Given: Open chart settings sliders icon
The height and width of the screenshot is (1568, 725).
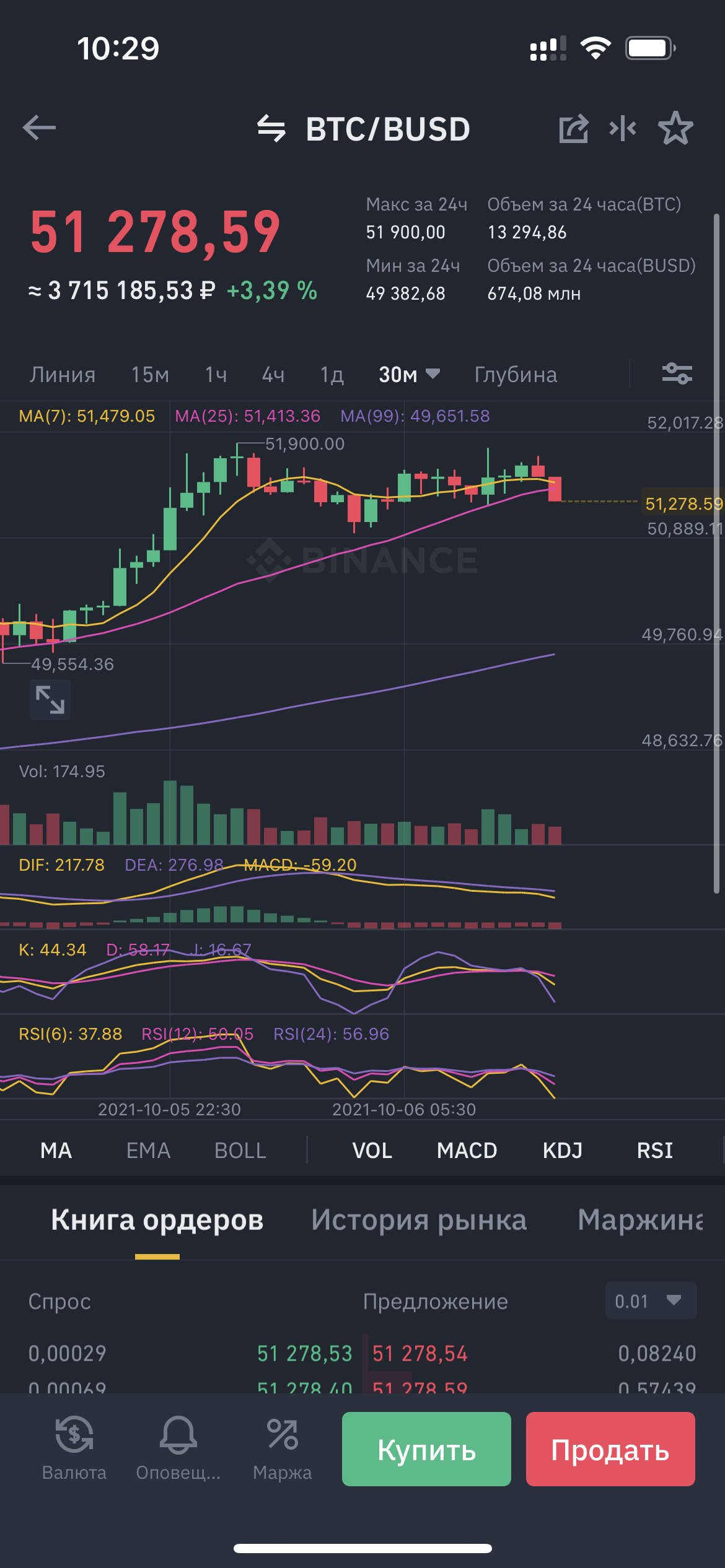Looking at the screenshot, I should pyautogui.click(x=677, y=374).
